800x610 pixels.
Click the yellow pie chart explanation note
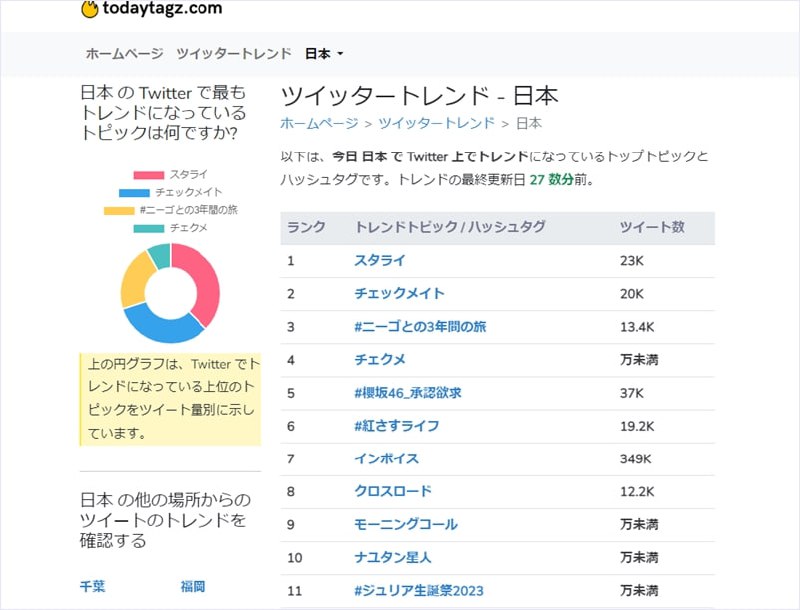coord(170,399)
